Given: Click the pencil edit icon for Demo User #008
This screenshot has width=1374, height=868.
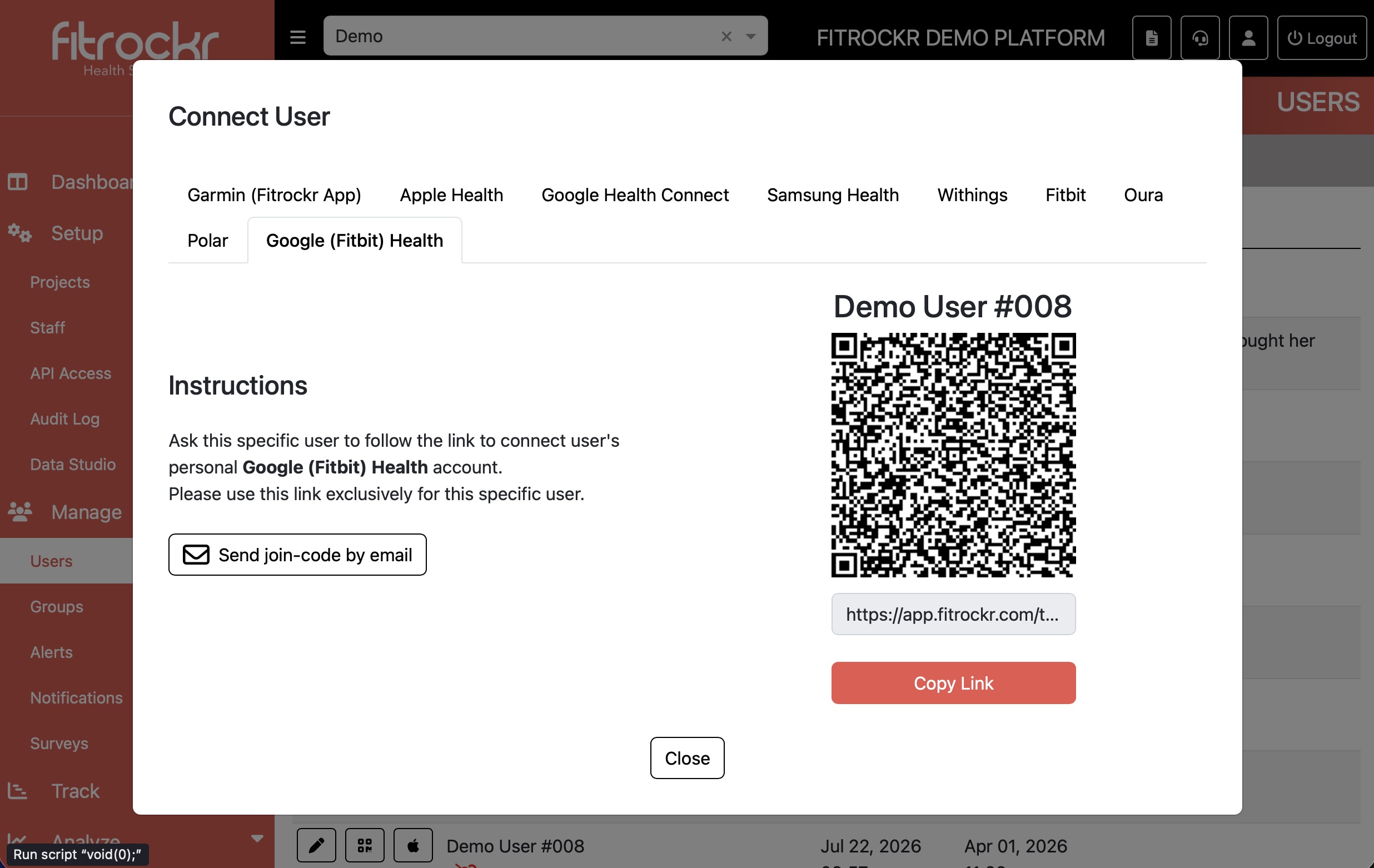Looking at the screenshot, I should point(316,845).
